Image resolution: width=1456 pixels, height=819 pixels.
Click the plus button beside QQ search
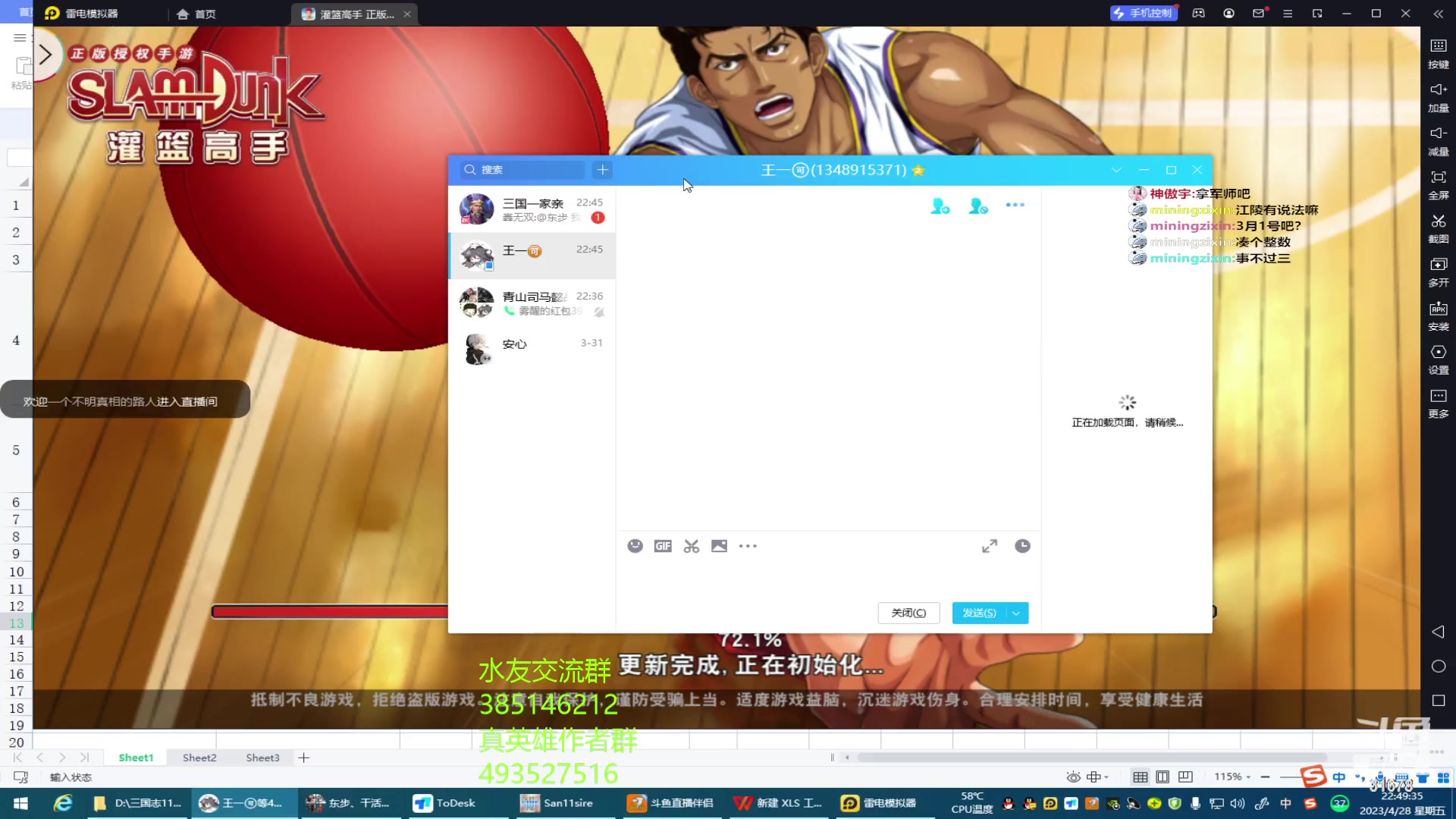602,170
